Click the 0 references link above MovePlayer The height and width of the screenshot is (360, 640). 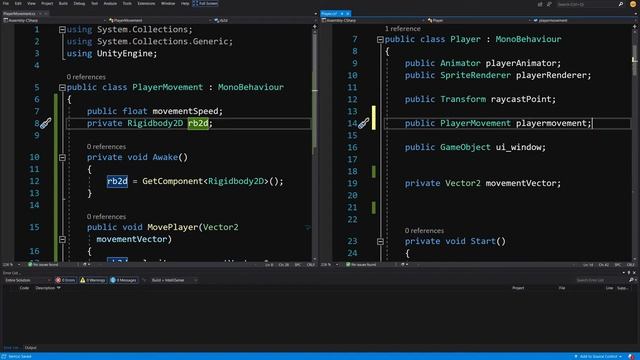click(106, 217)
